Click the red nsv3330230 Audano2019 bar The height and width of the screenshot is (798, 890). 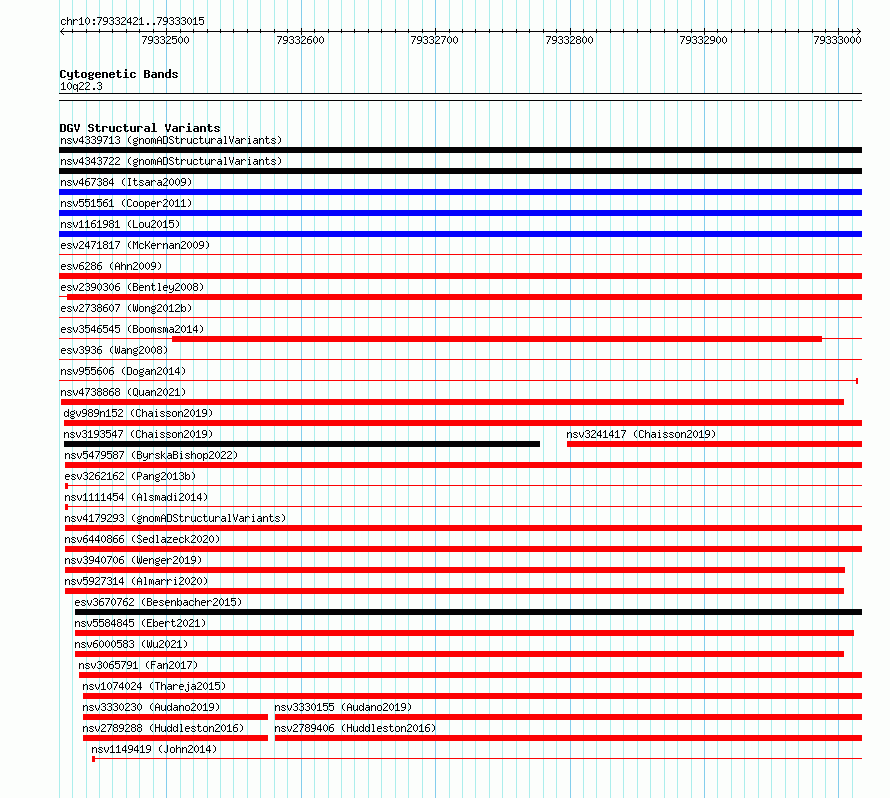(175, 717)
